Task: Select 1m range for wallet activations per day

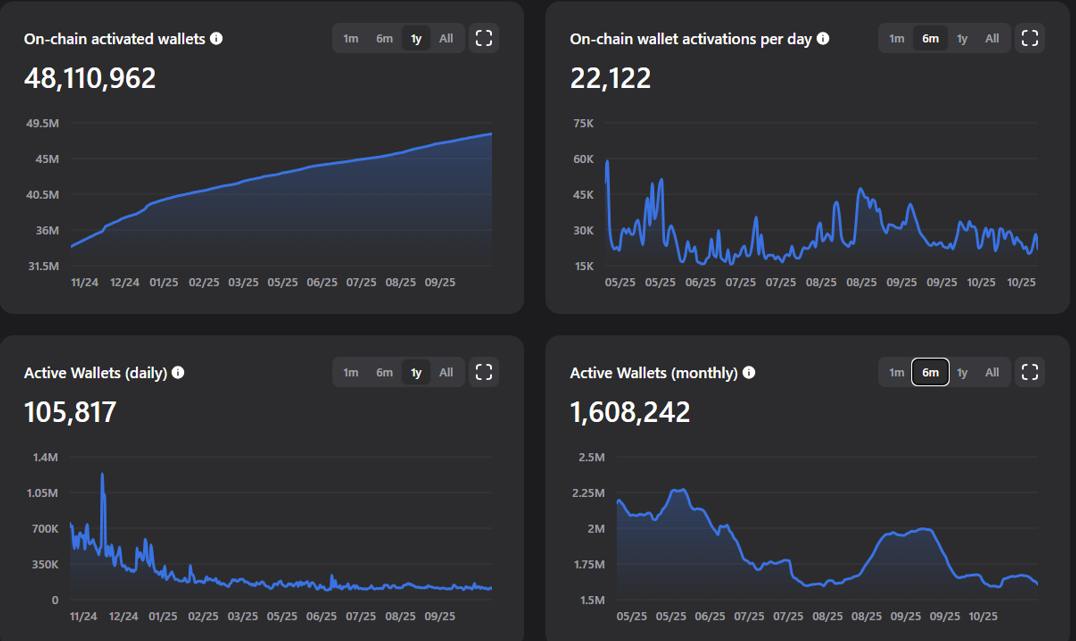Action: coord(897,39)
